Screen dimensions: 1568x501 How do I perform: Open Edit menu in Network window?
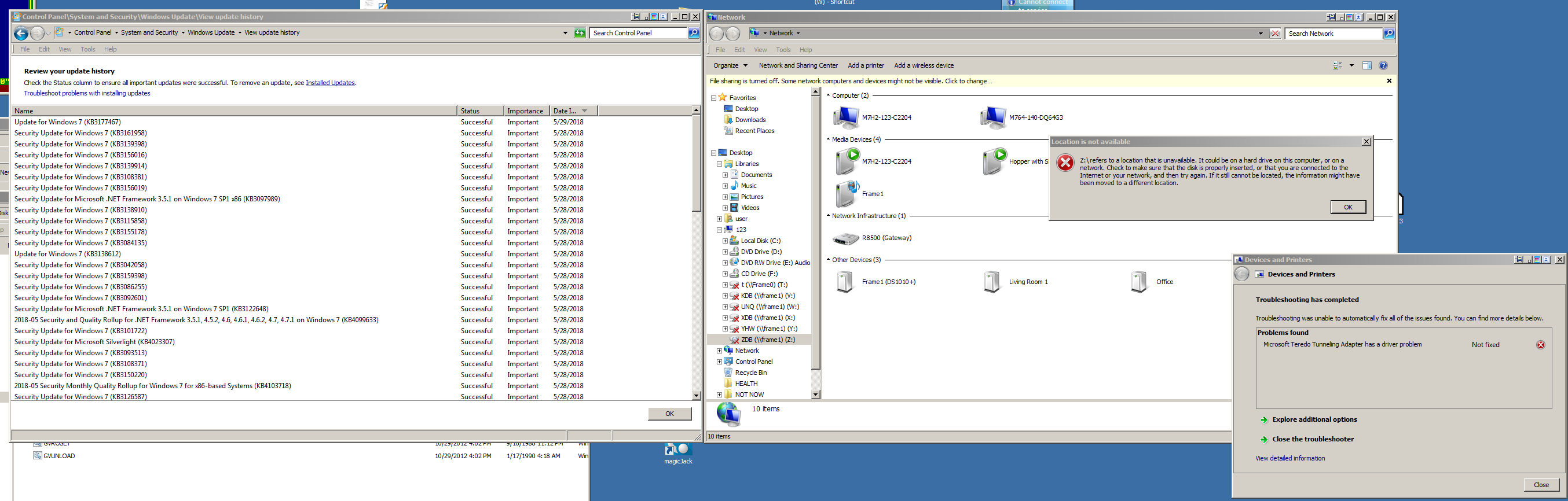[739, 50]
